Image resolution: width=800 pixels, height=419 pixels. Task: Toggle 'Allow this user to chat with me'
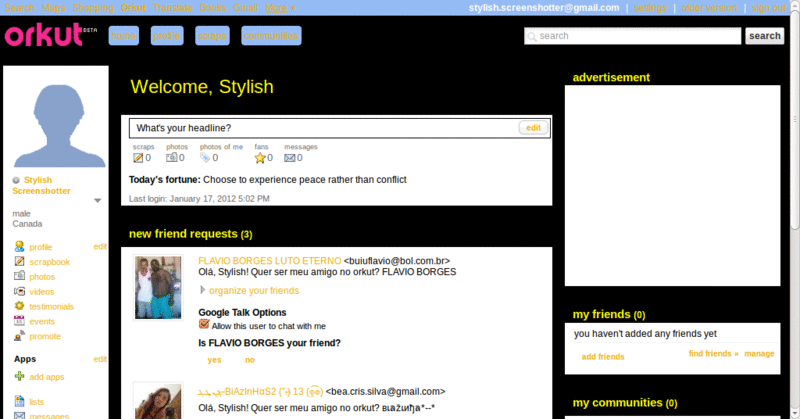(204, 324)
